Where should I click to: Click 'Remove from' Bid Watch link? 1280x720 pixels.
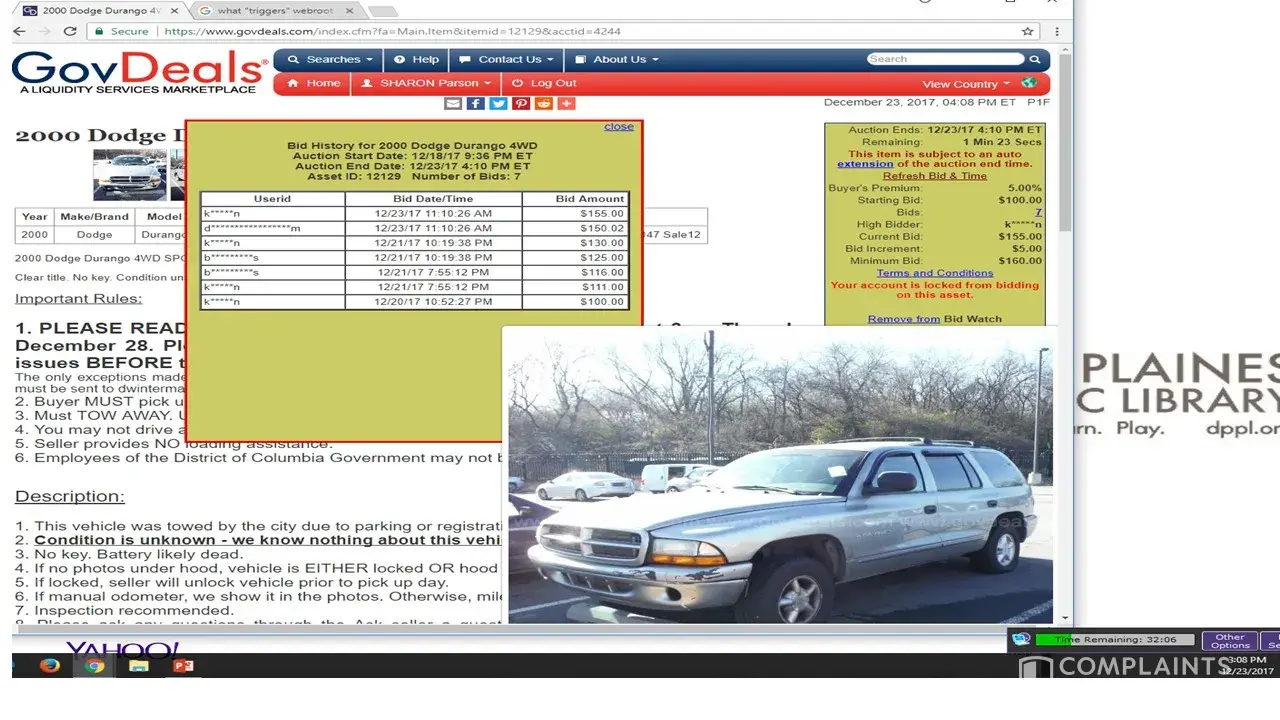coord(904,319)
